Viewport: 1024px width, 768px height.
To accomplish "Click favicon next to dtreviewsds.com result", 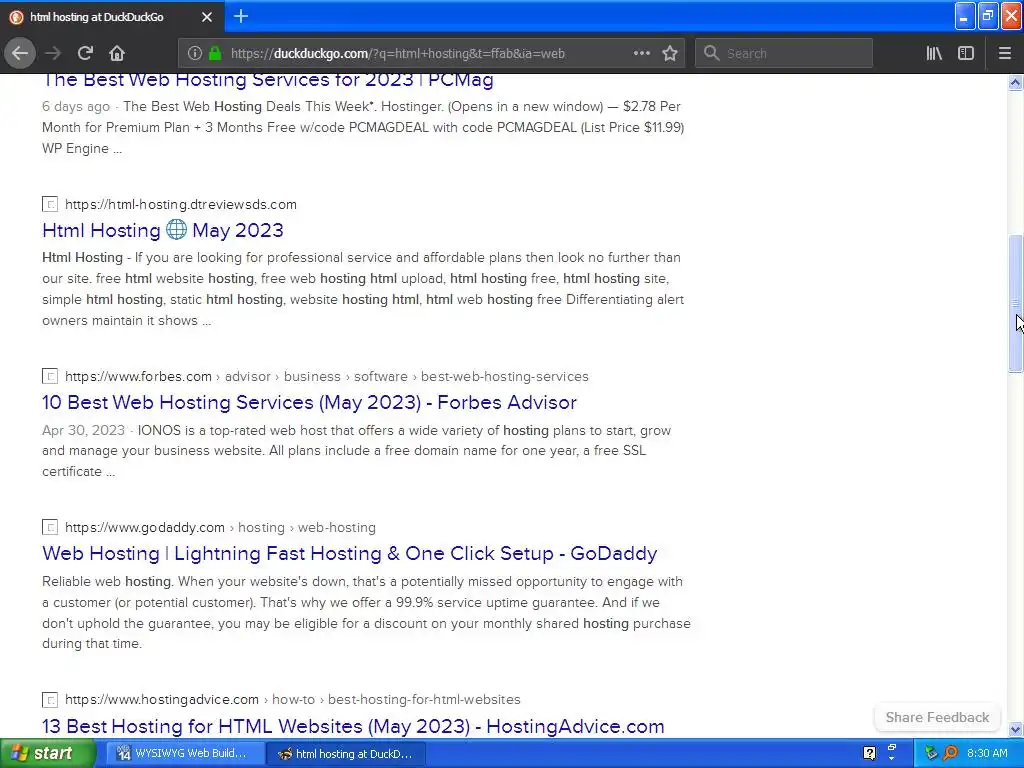I will point(50,204).
